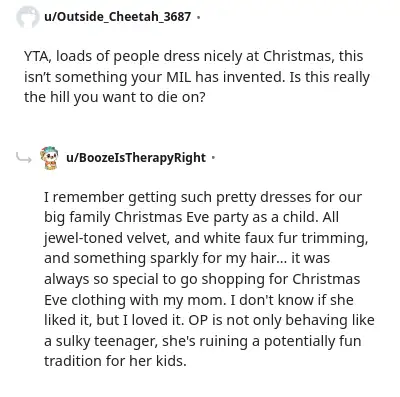The image size is (400, 397).
Task: Open Outside_Cheetah_3687's gray avatar
Action: point(28,17)
